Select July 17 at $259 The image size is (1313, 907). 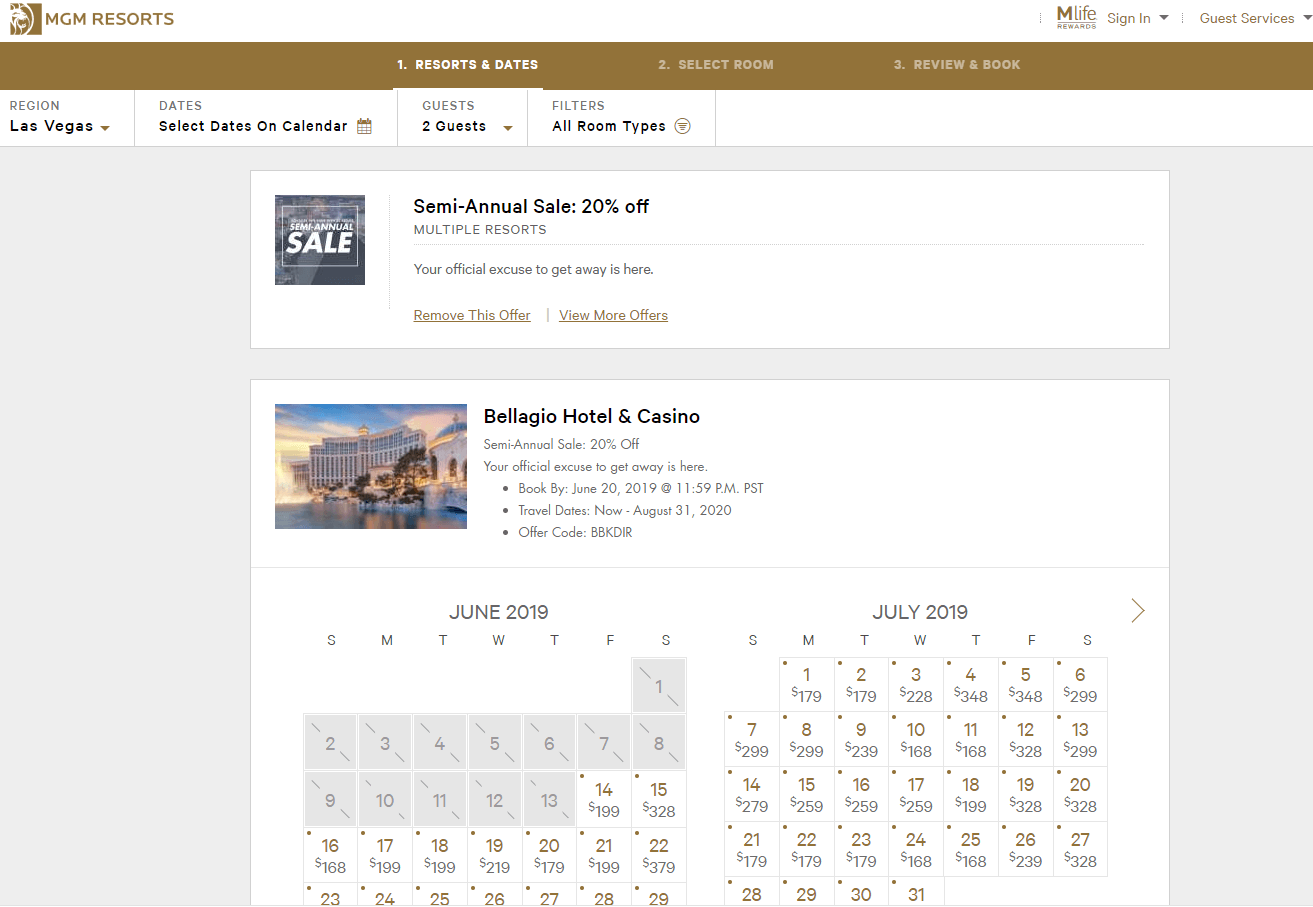coord(916,794)
